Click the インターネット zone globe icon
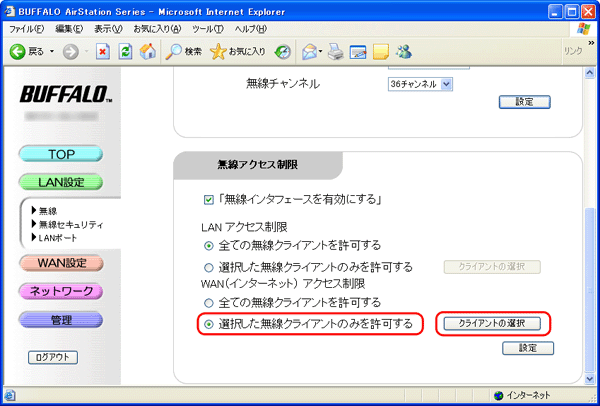The height and width of the screenshot is (406, 600). (x=498, y=395)
